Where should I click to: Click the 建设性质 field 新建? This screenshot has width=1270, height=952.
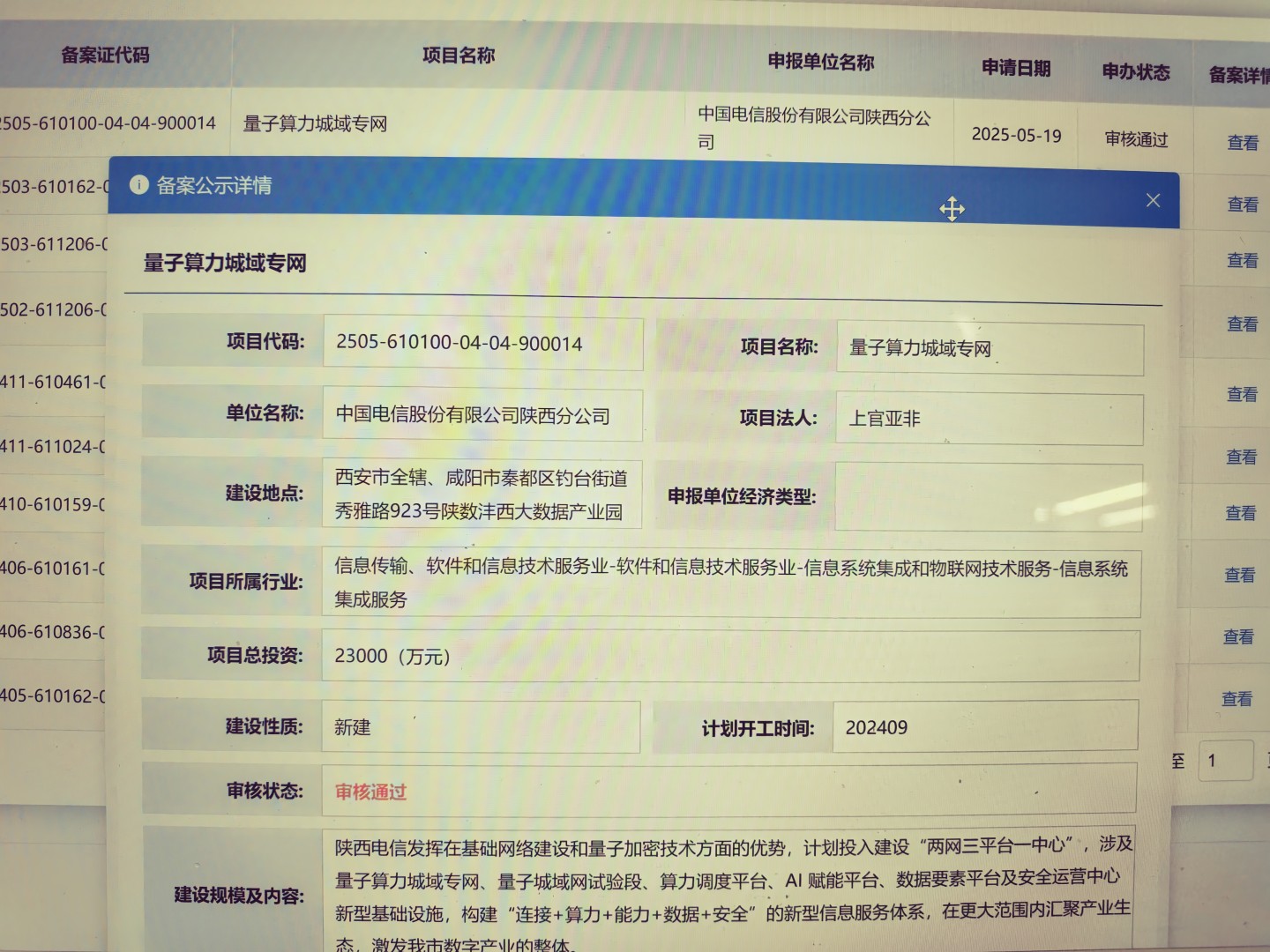point(481,726)
